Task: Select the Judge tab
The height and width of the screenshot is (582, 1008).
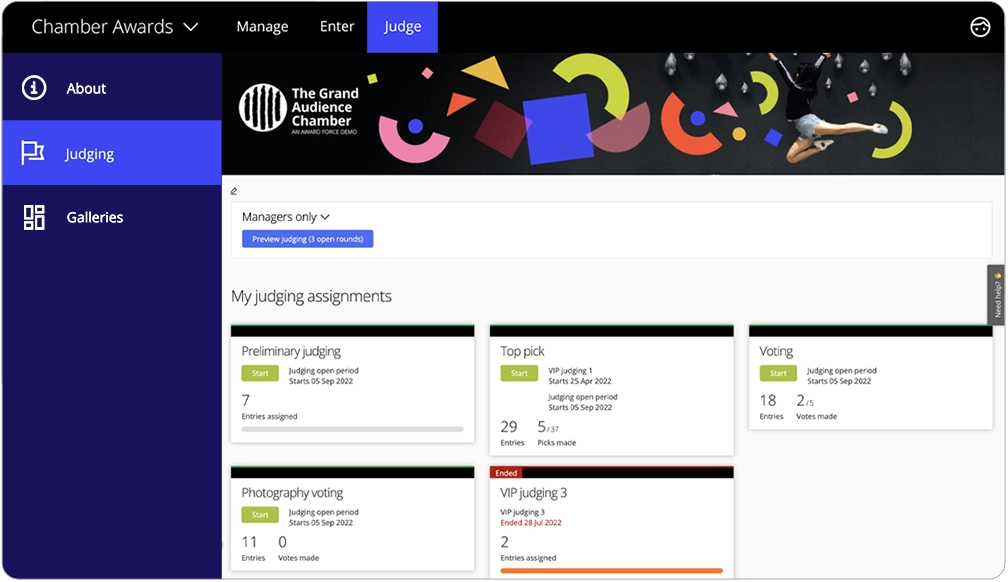Action: pos(402,27)
